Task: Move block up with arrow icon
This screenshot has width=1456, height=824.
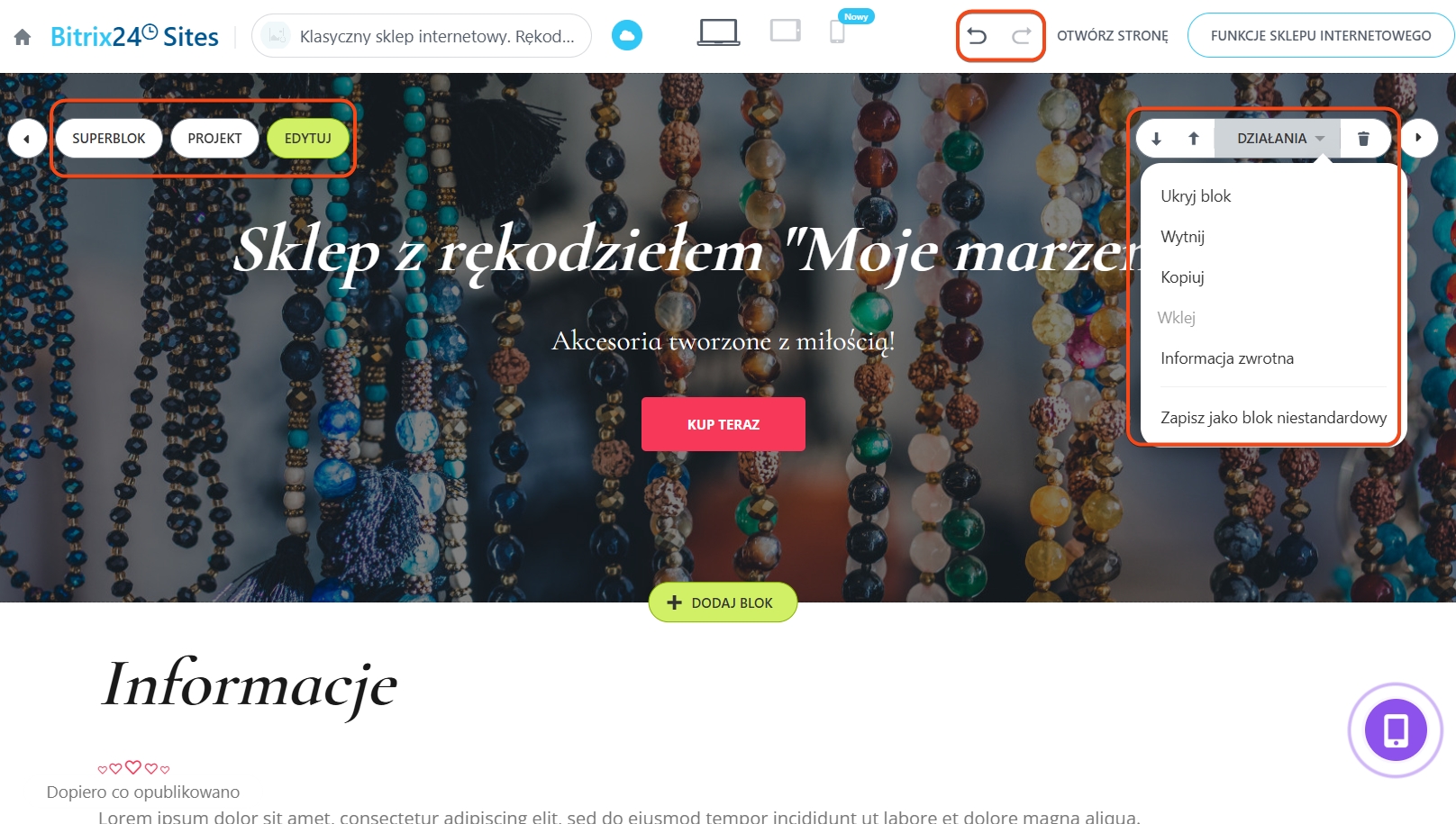Action: 1194,139
